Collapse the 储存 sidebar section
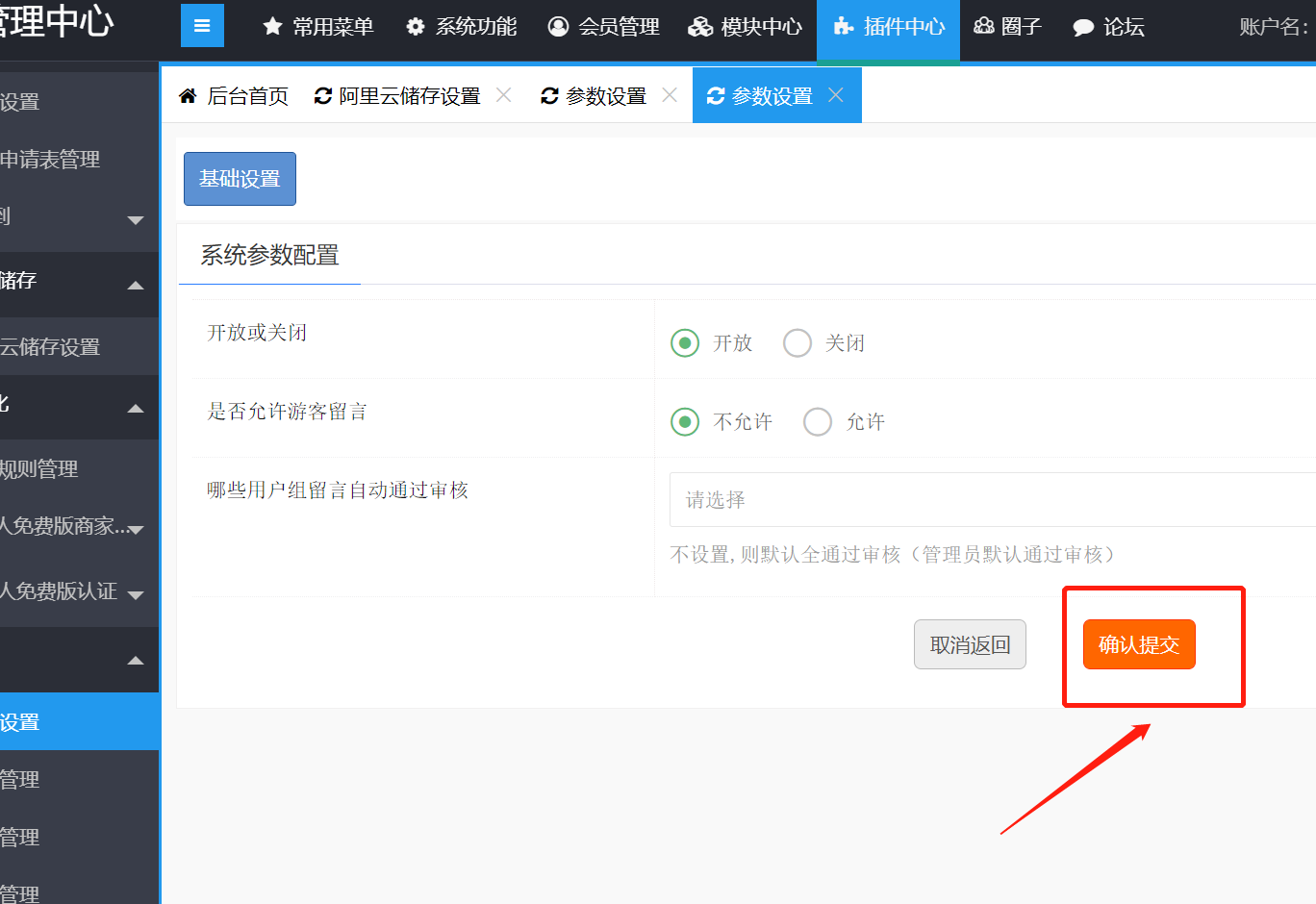 (136, 285)
